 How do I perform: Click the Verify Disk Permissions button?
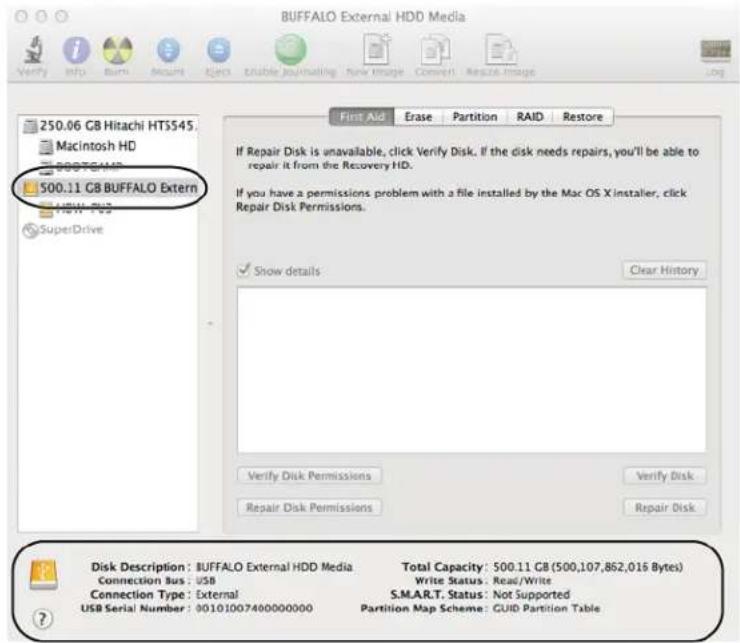click(309, 475)
